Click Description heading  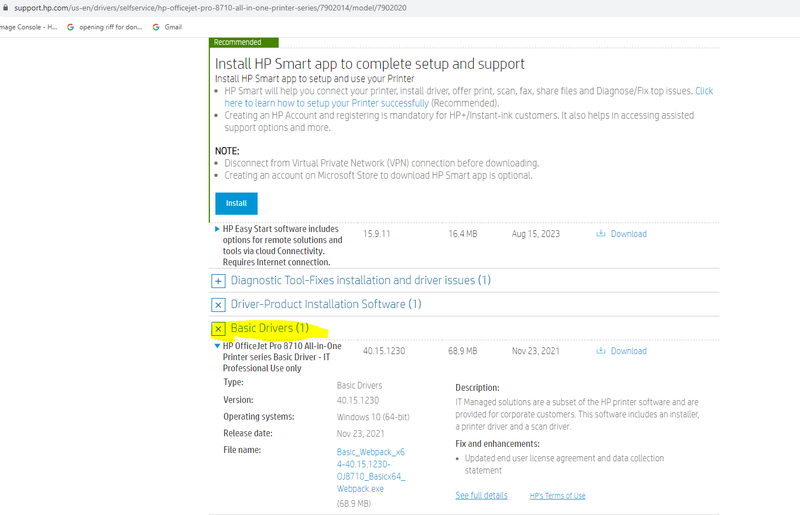tap(477, 388)
